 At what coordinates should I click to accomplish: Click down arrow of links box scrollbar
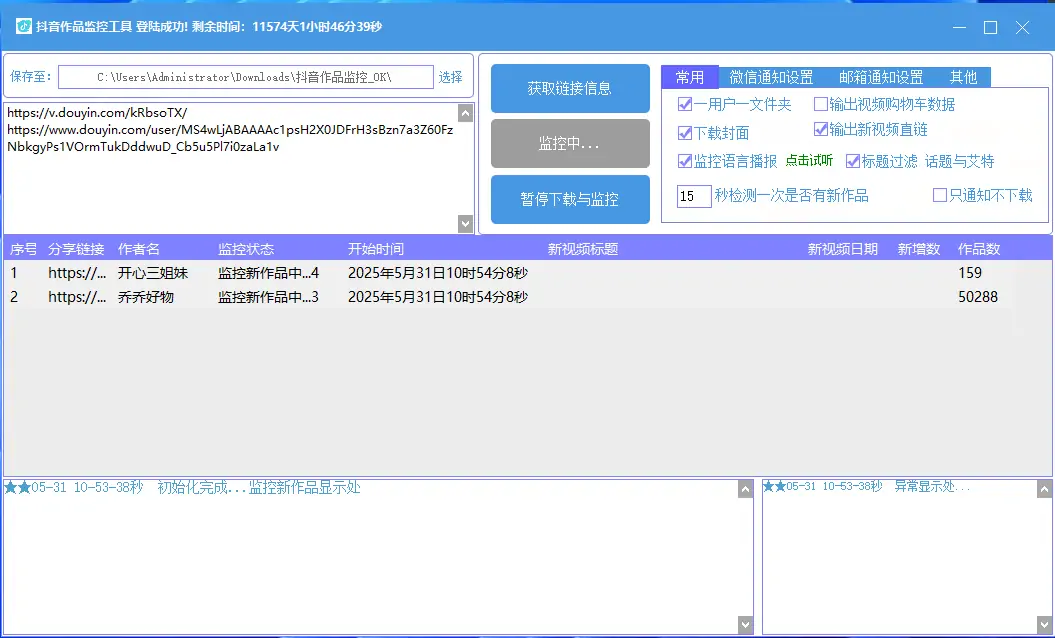(465, 223)
